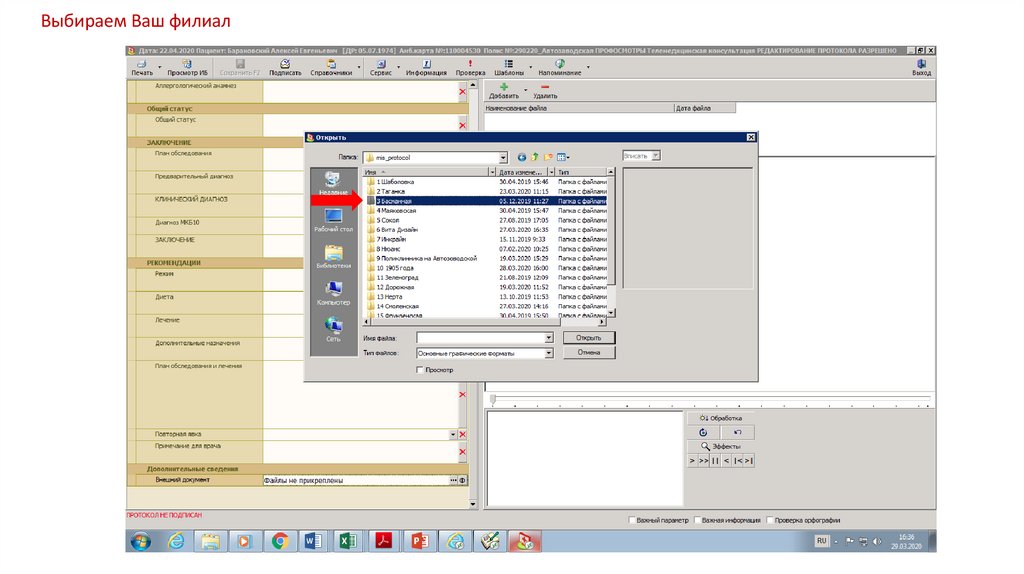Expand the Имя файла dropdown
Viewport: 1024px width, 574px height.
[549, 338]
